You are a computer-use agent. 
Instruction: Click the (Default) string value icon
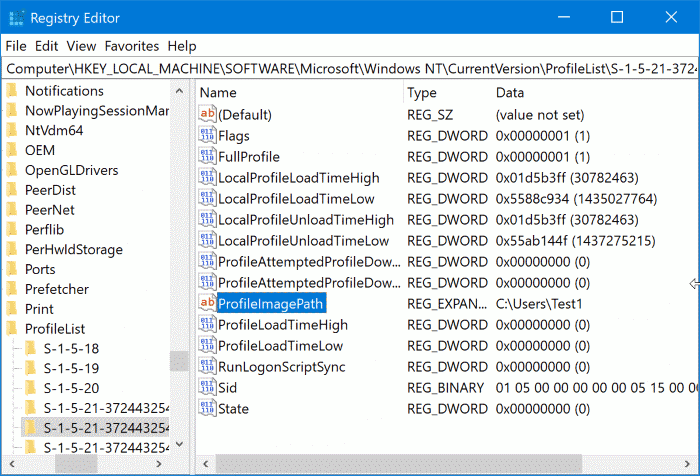click(207, 114)
